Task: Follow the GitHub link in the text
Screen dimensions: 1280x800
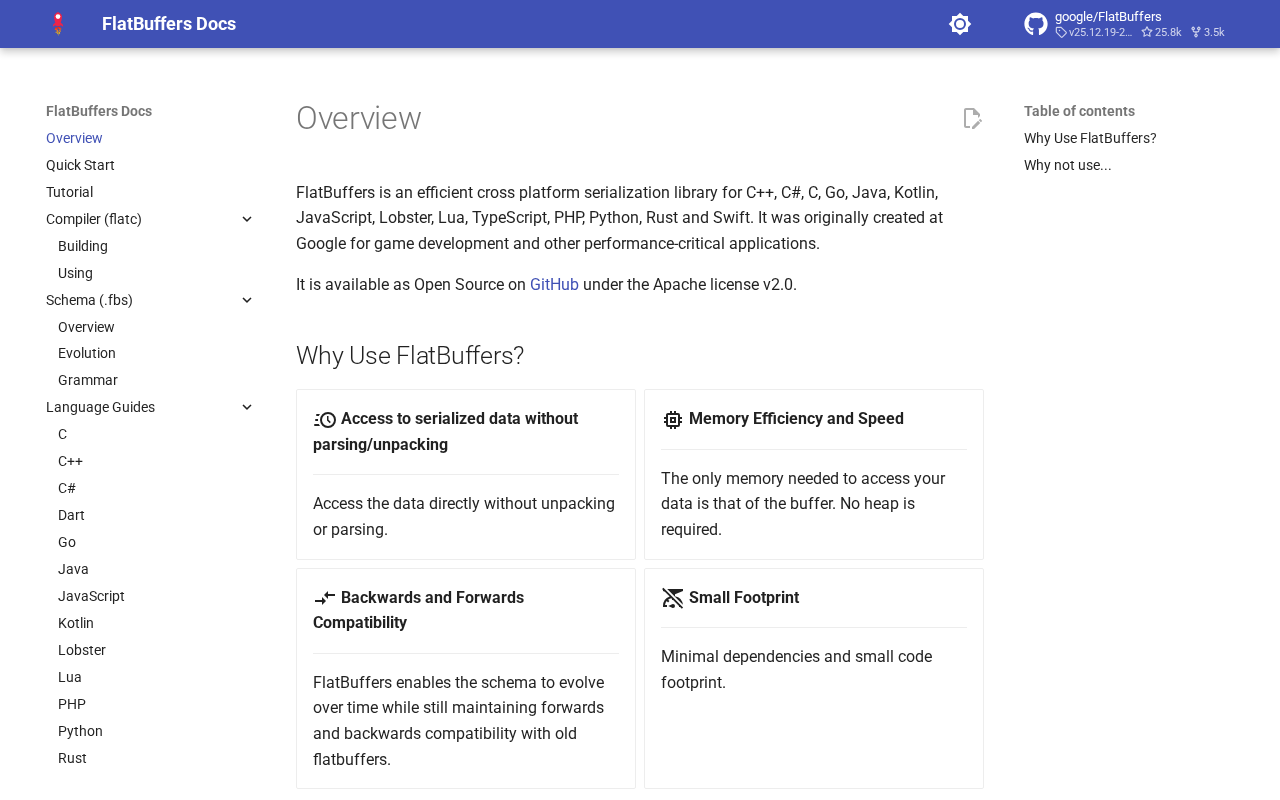Action: click(x=554, y=285)
